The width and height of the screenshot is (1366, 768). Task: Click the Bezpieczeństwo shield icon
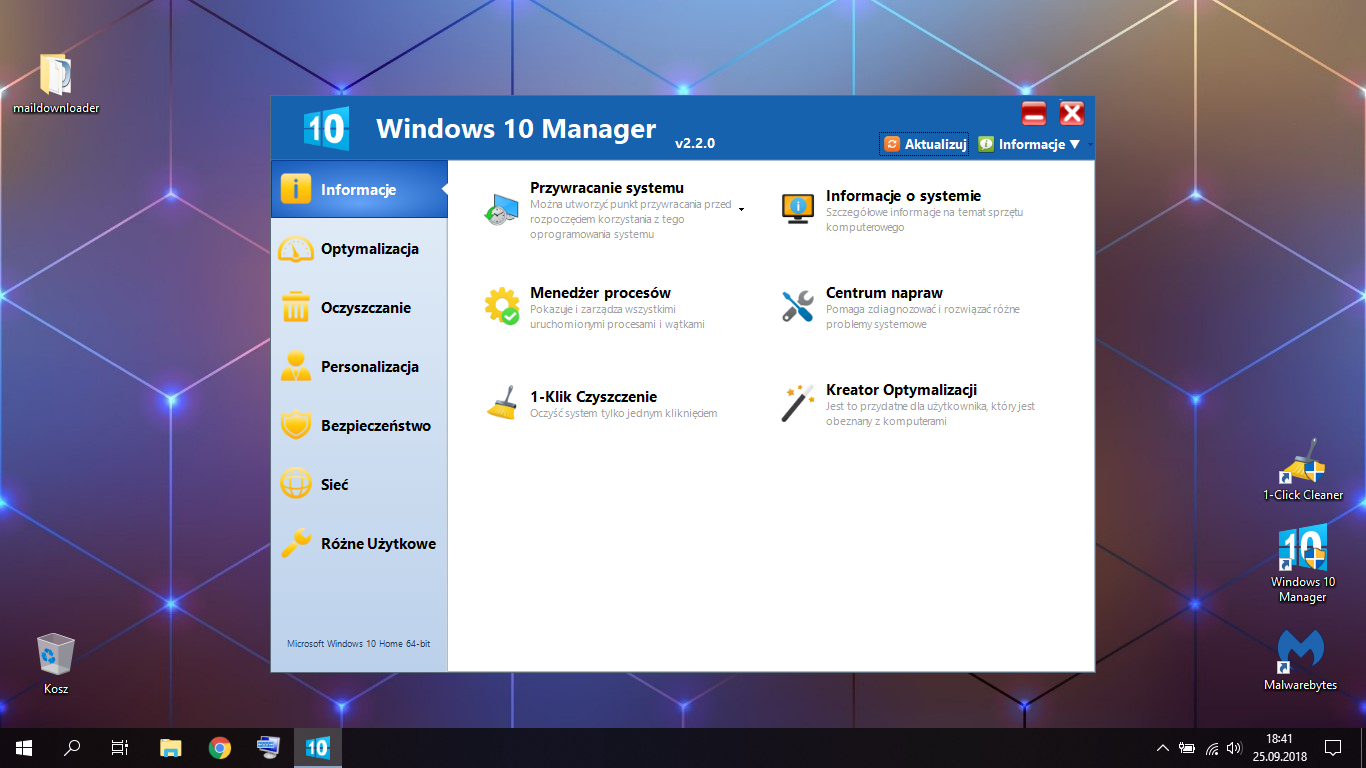click(296, 425)
